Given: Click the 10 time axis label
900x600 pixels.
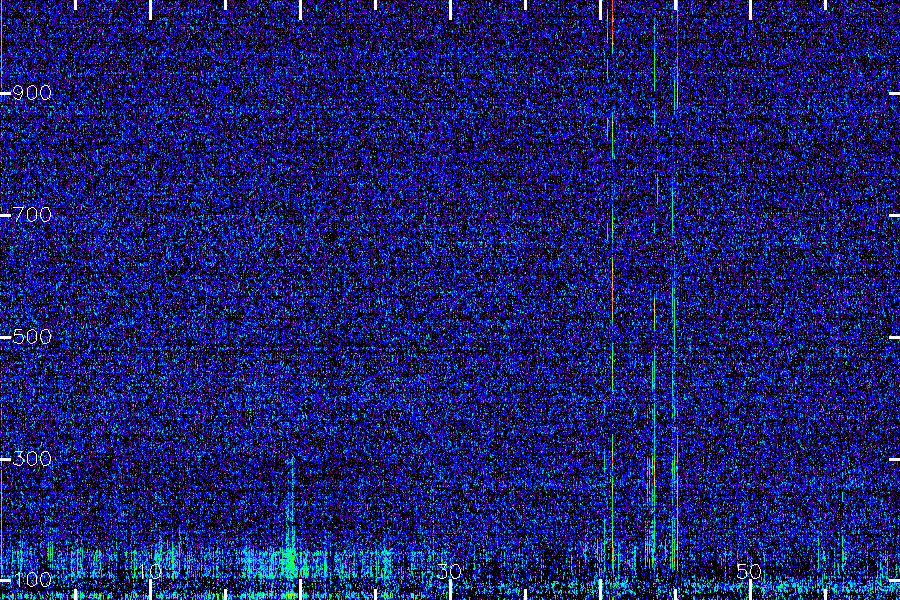Looking at the screenshot, I should [150, 571].
